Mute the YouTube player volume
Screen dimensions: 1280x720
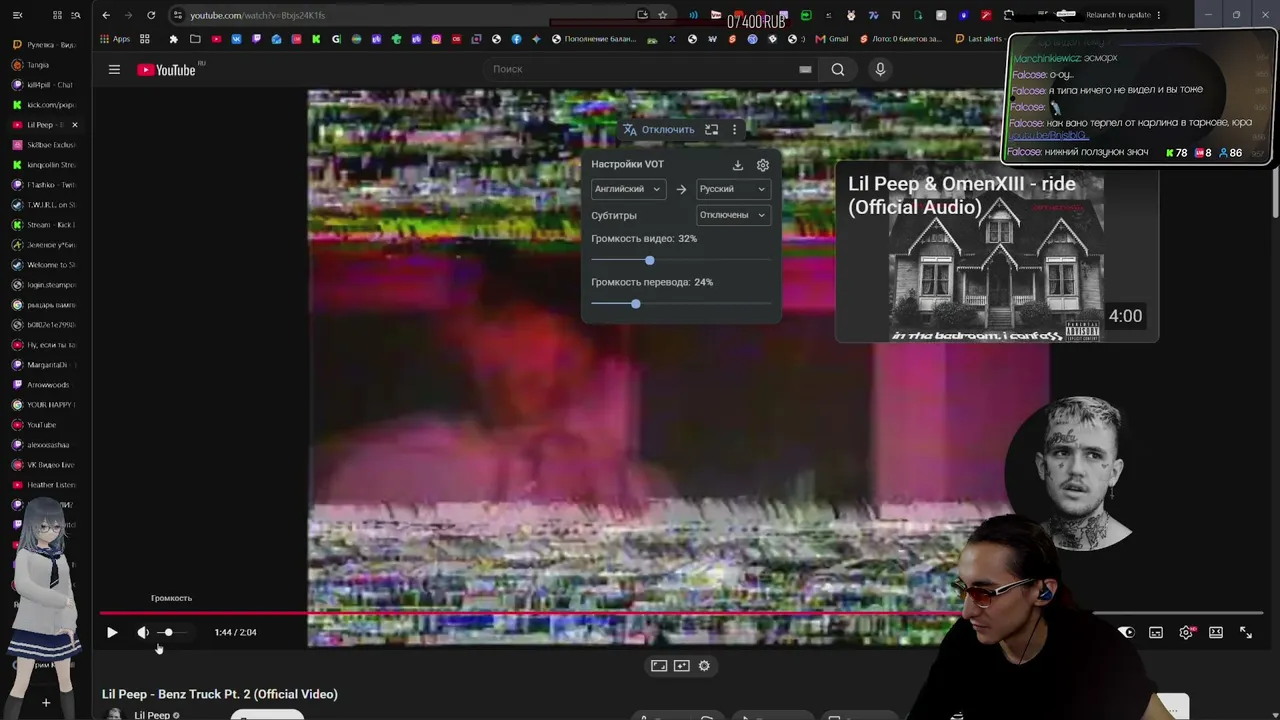click(143, 632)
